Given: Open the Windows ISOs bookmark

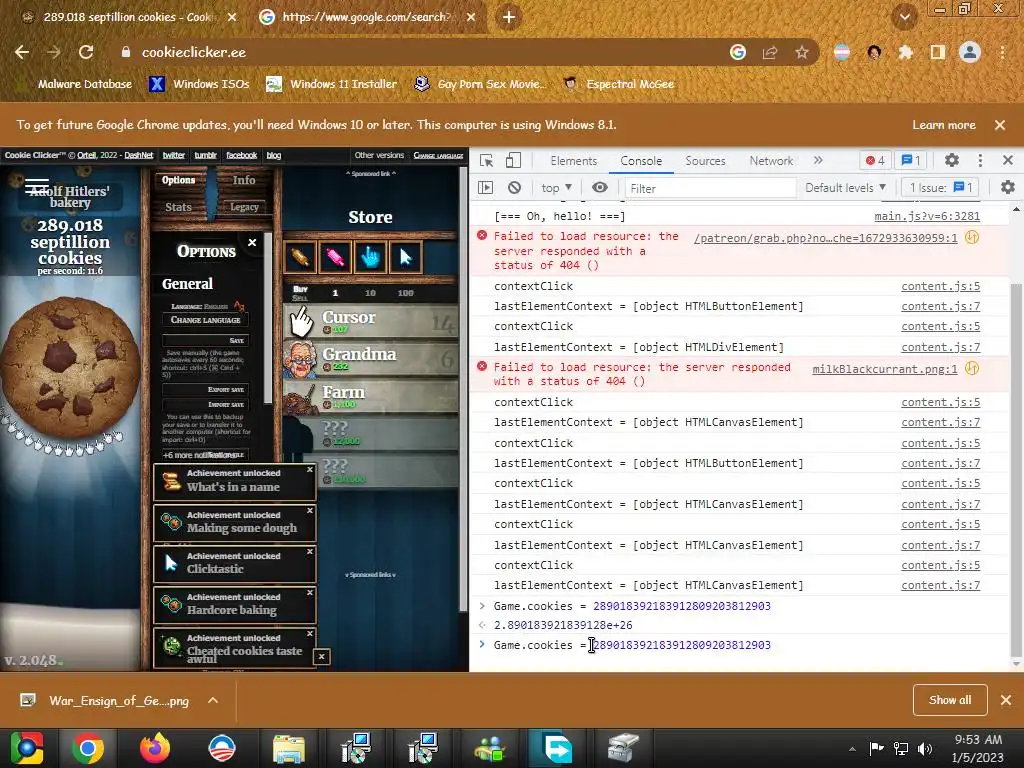Looking at the screenshot, I should point(199,84).
